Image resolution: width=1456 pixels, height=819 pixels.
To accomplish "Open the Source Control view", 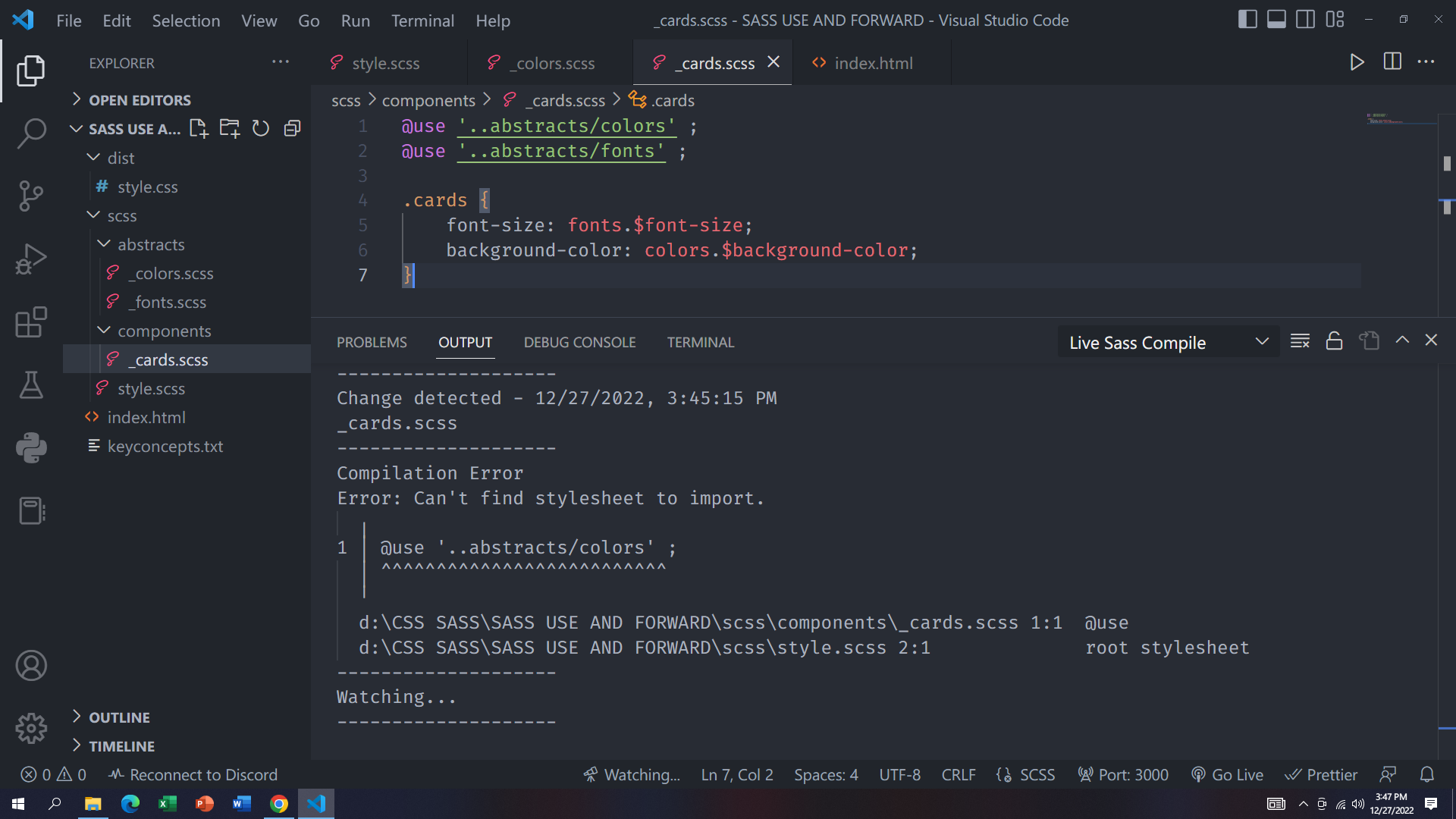I will click(31, 196).
